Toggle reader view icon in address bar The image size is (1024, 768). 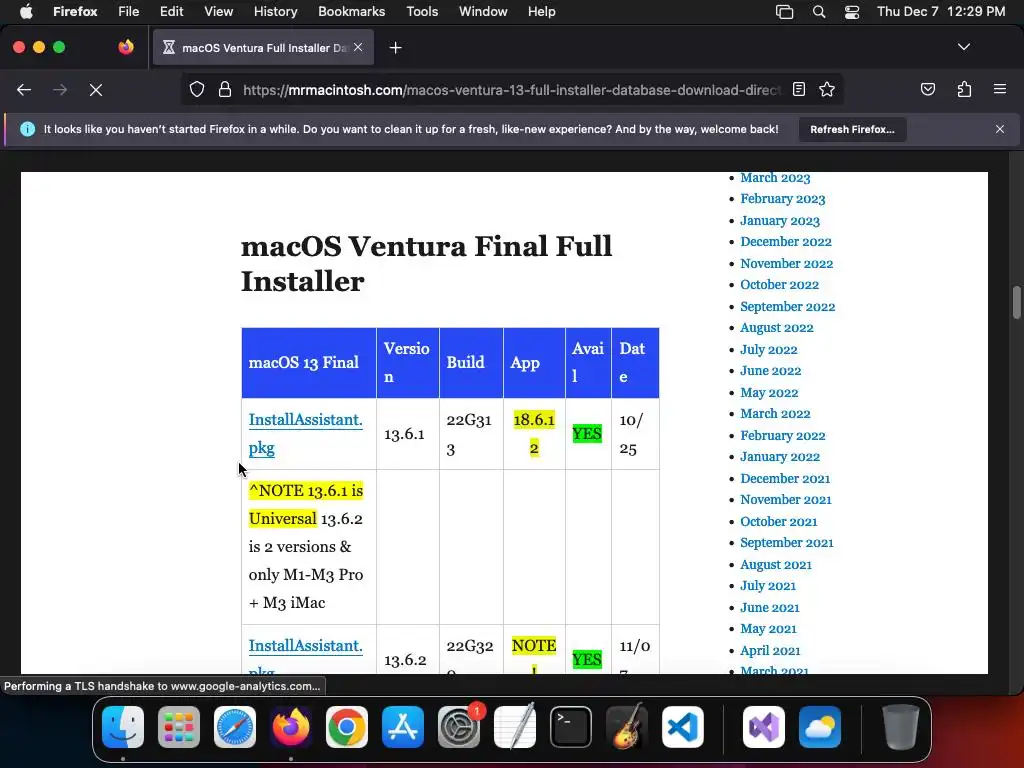799,89
